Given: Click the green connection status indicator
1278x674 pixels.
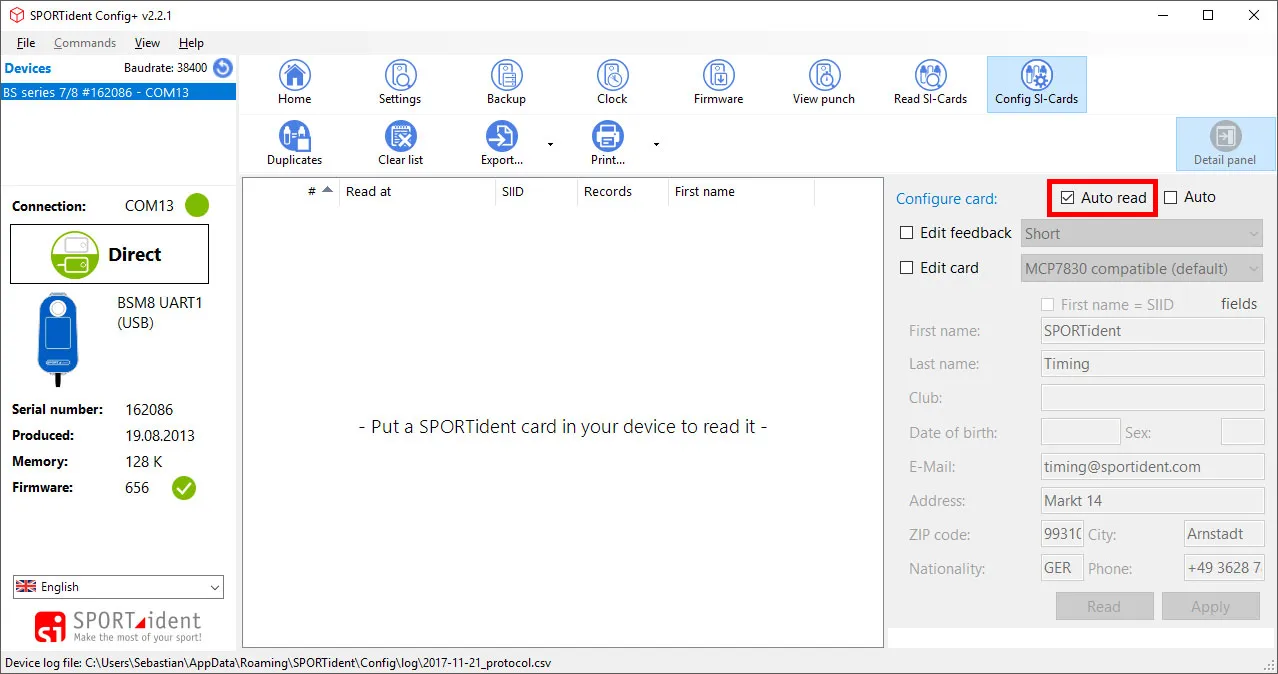Looking at the screenshot, I should (x=197, y=206).
